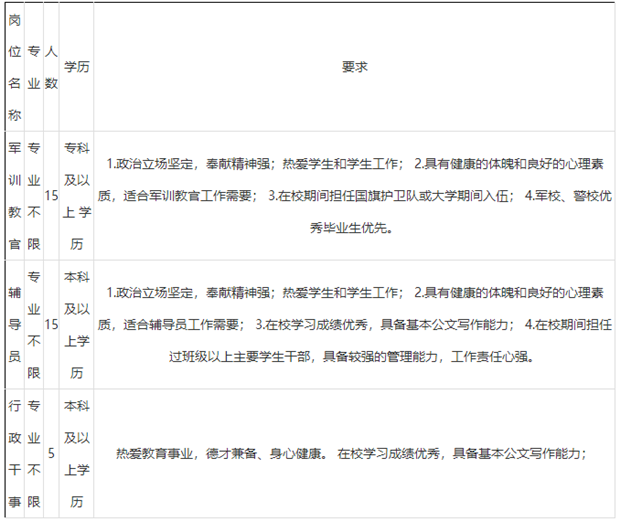
Task: Click the 岗位名称 column header cell
Action: pyautogui.click(x=14, y=68)
